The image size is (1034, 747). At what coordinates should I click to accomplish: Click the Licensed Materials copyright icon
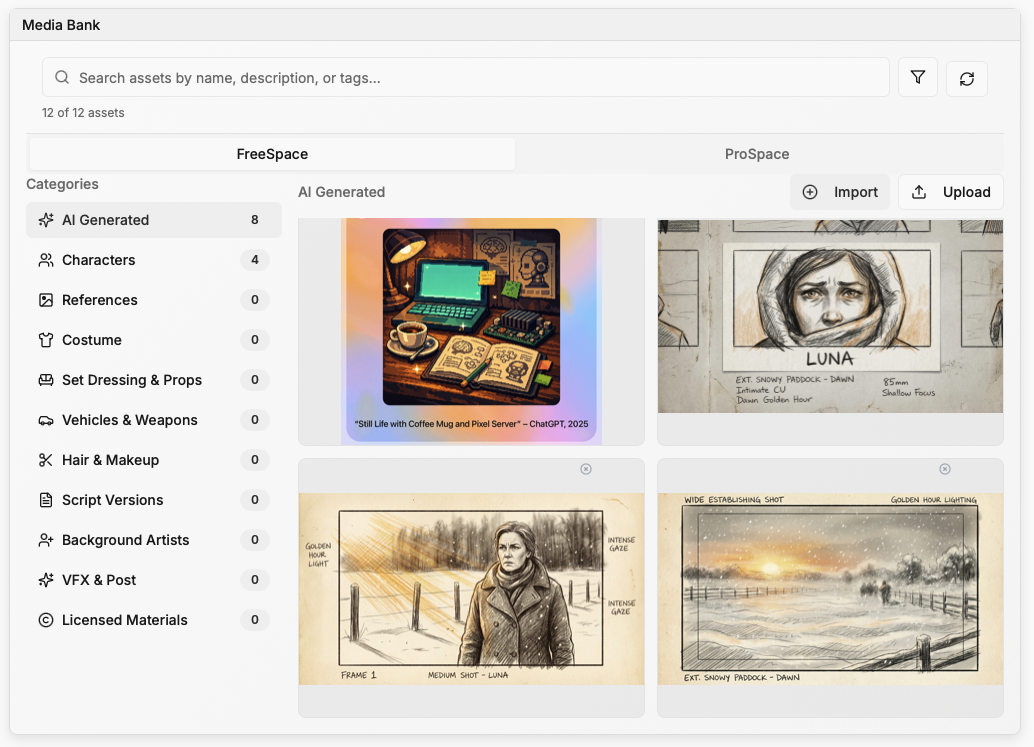pos(46,620)
